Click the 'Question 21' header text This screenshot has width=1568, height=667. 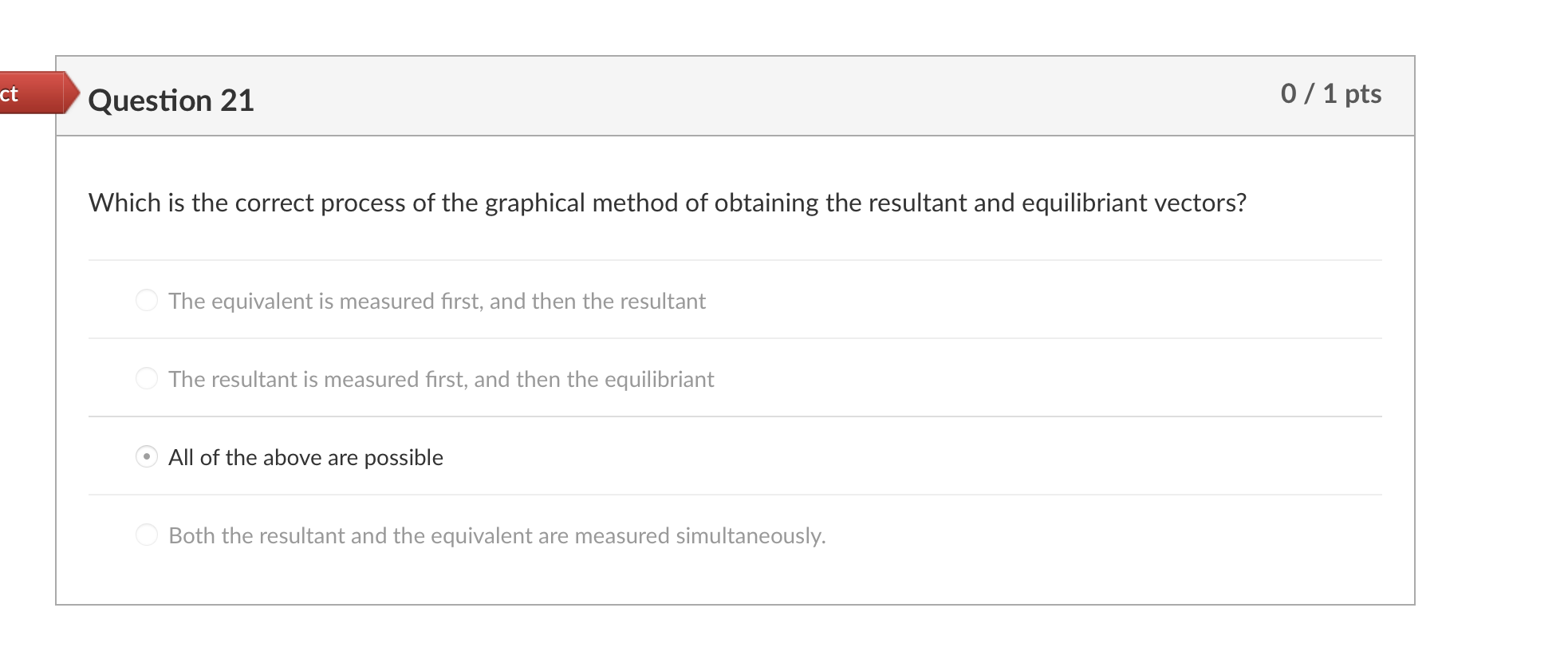171,99
